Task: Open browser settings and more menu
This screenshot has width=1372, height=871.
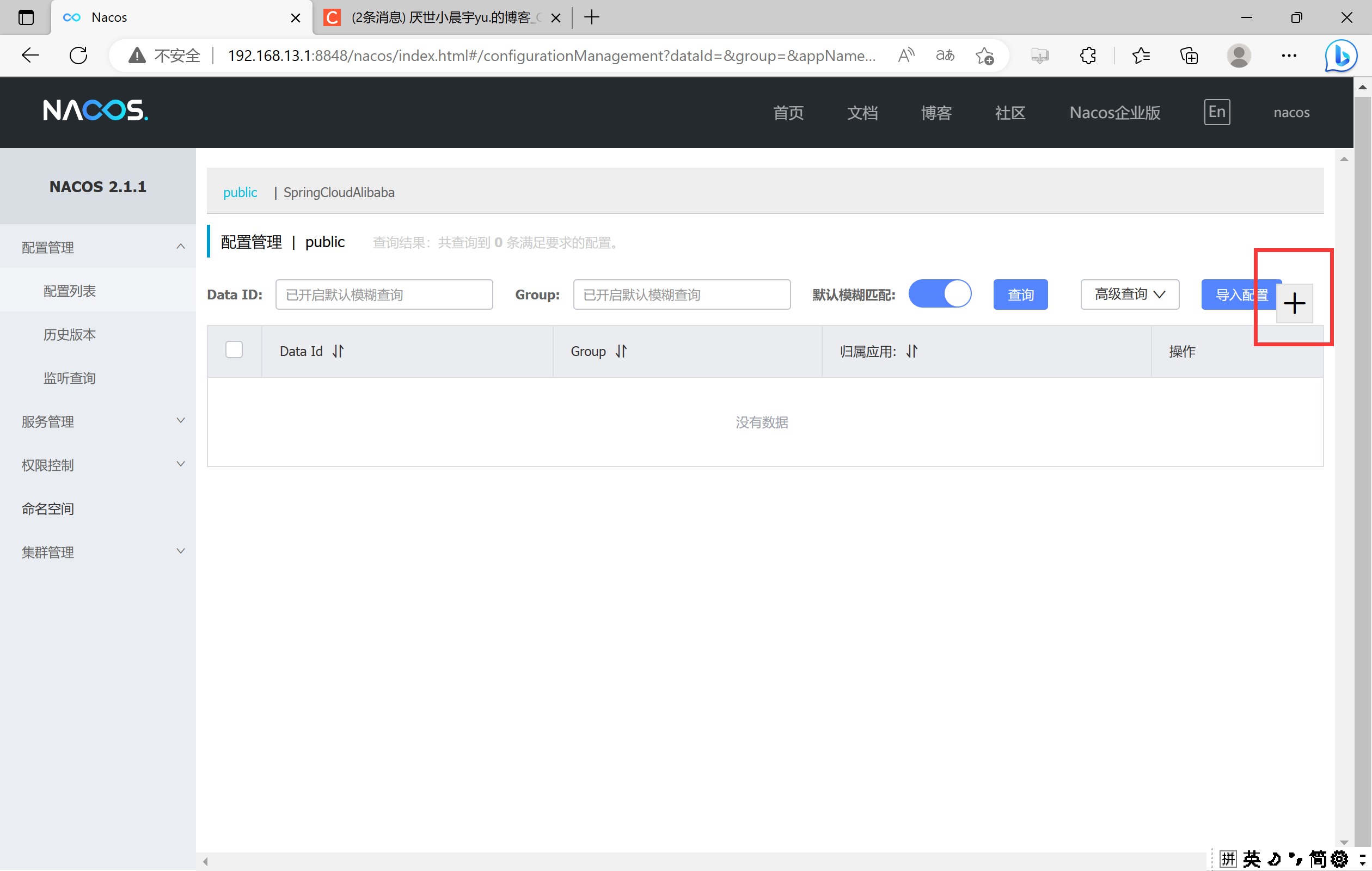Action: (1288, 56)
